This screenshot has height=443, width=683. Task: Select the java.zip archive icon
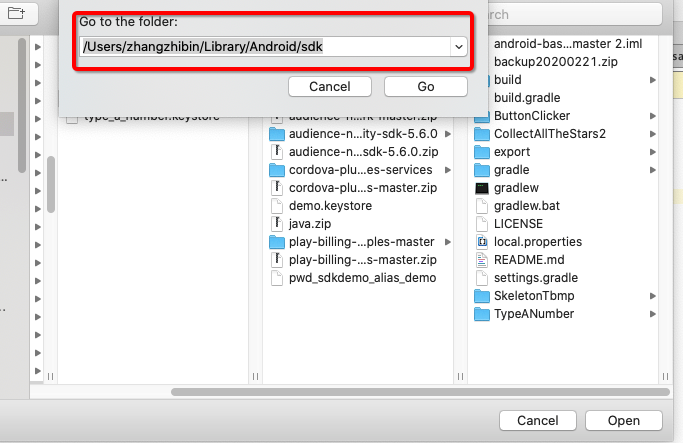click(277, 223)
